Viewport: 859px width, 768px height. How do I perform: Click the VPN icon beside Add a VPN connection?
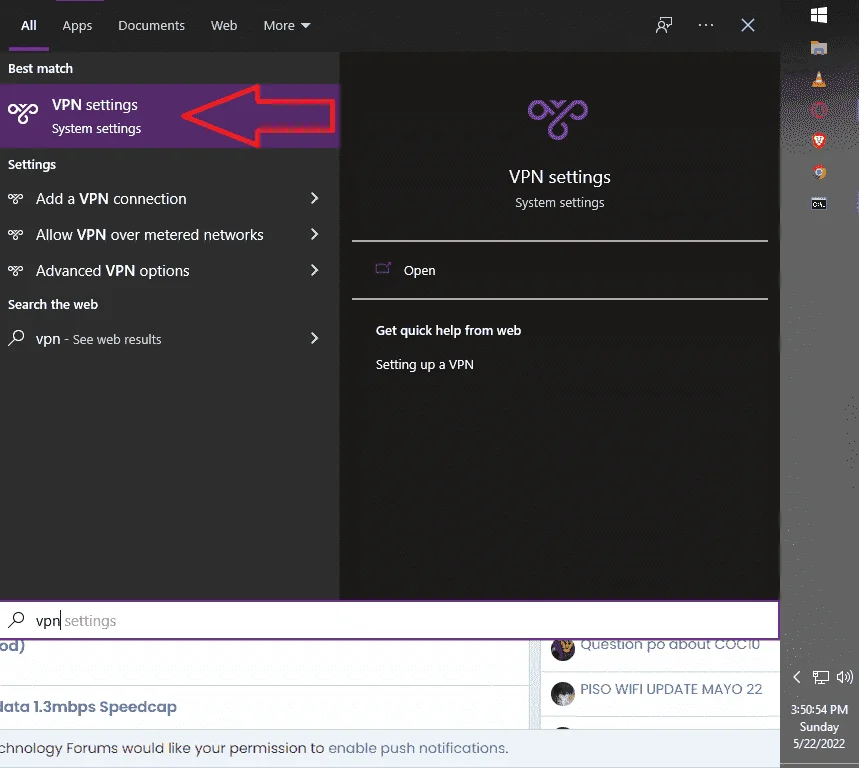tap(16, 198)
